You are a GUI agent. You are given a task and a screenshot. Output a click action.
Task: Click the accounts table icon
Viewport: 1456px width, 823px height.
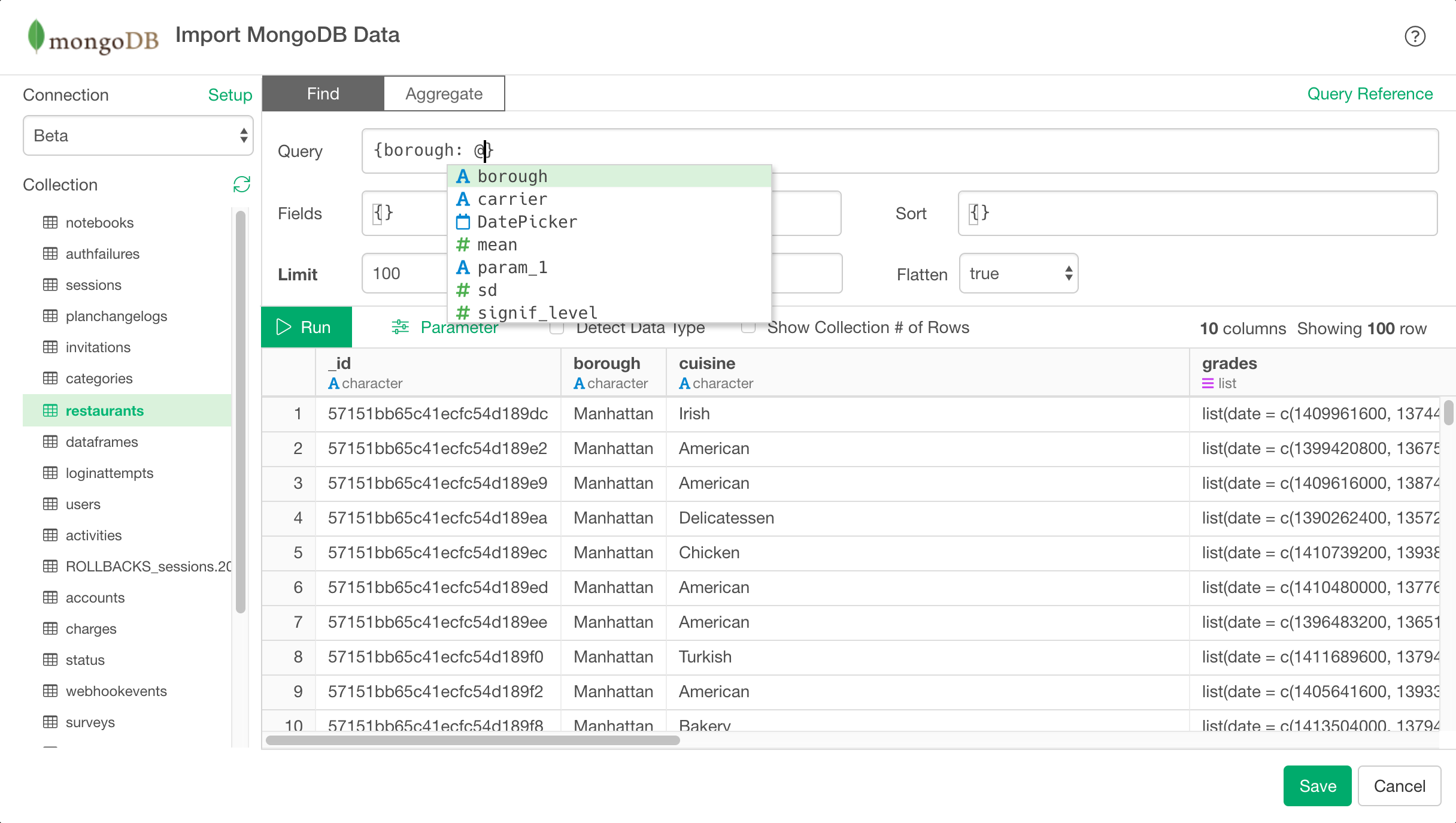point(50,597)
